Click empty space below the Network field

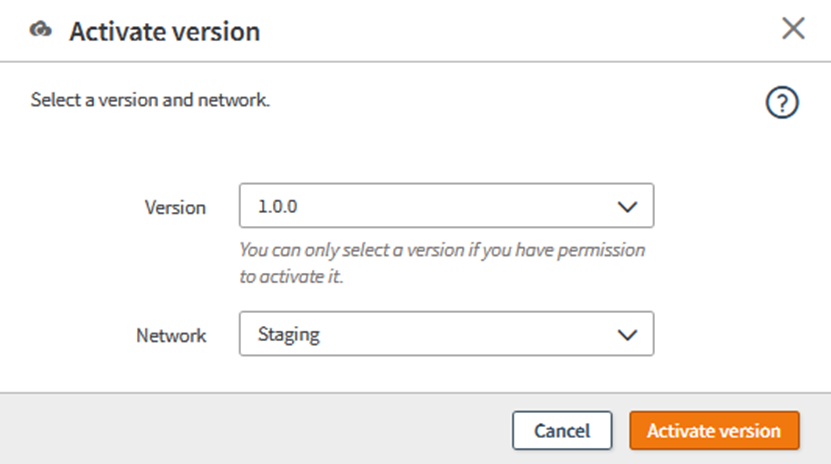click(446, 375)
